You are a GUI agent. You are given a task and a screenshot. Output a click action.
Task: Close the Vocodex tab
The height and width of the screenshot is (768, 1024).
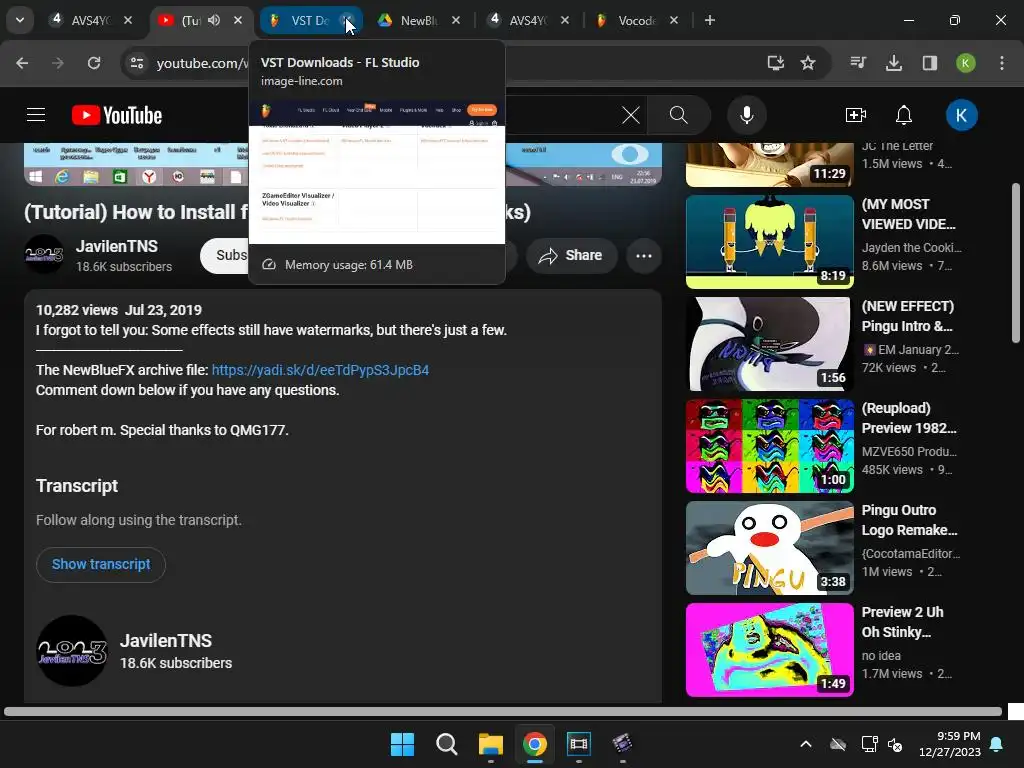pyautogui.click(x=674, y=20)
